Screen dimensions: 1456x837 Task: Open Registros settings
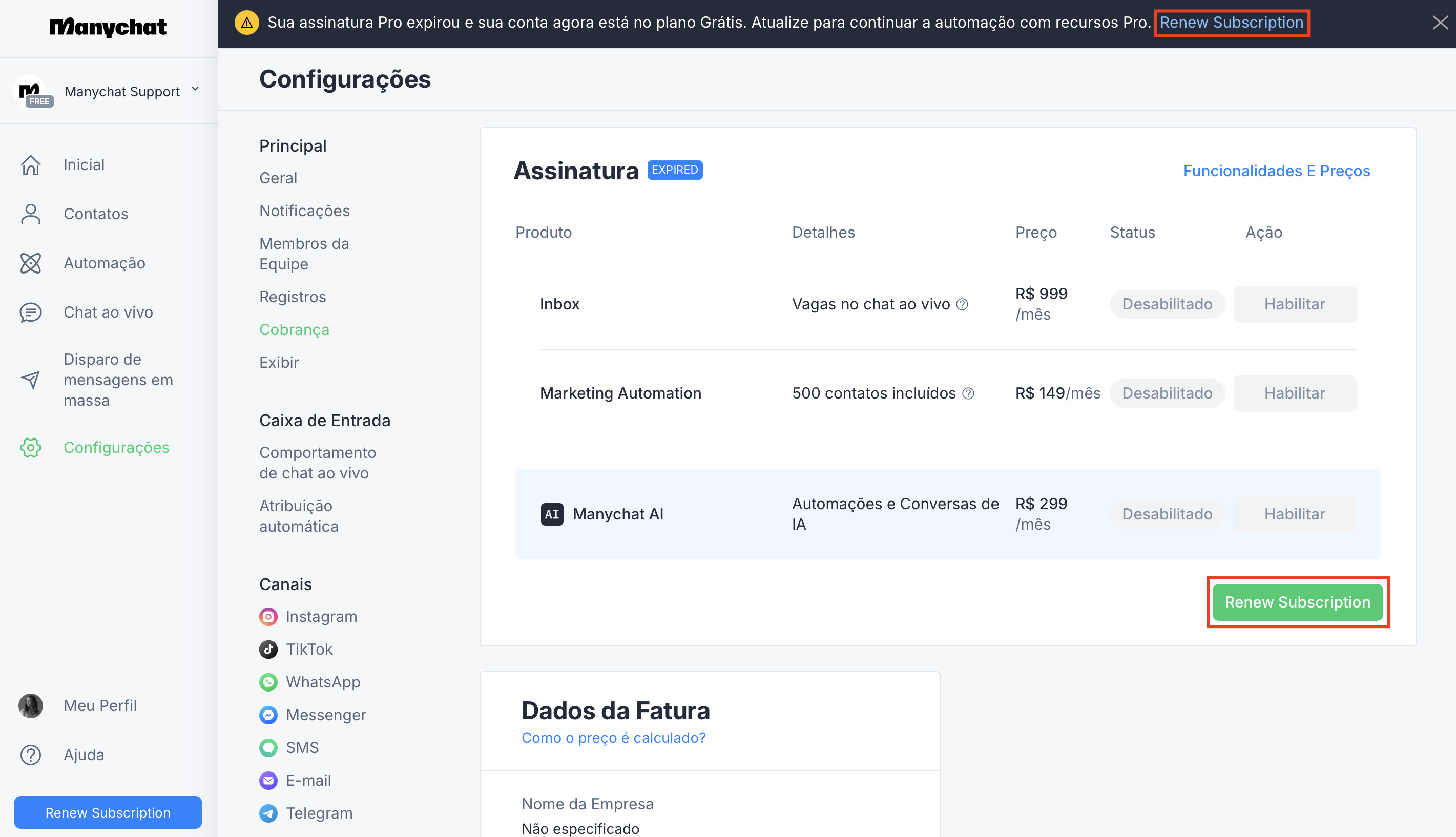pos(293,297)
